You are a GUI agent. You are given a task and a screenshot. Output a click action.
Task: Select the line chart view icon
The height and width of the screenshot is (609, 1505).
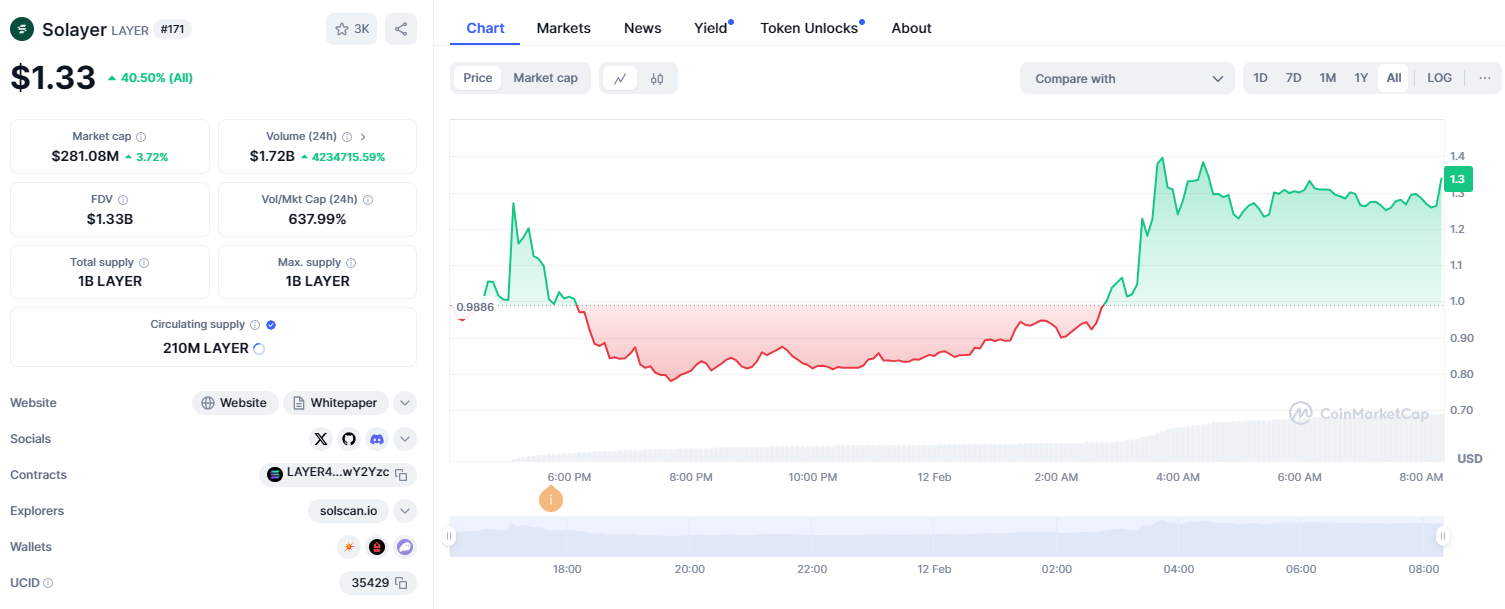pyautogui.click(x=620, y=78)
